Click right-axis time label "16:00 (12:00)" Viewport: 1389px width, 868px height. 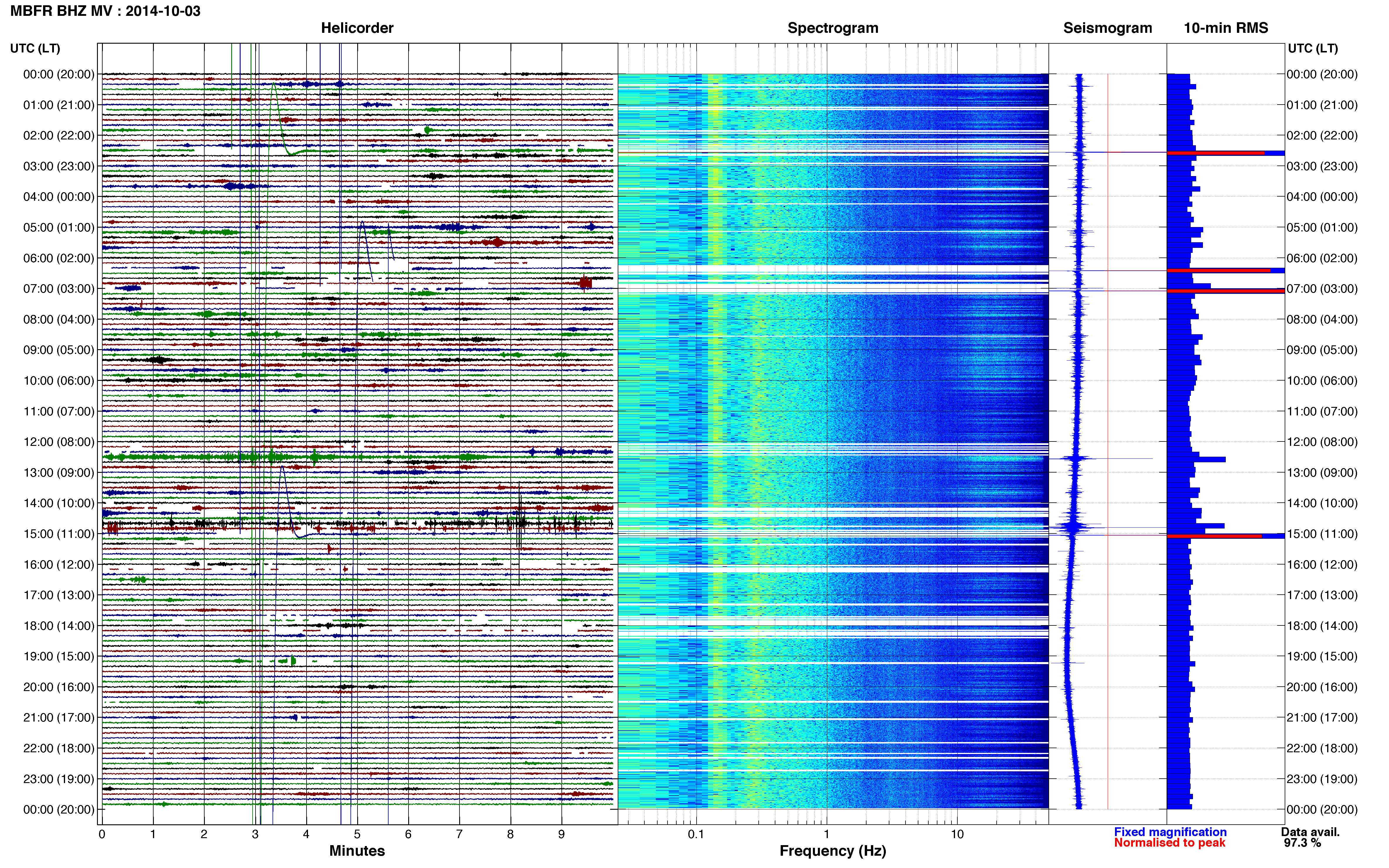coord(1322,564)
